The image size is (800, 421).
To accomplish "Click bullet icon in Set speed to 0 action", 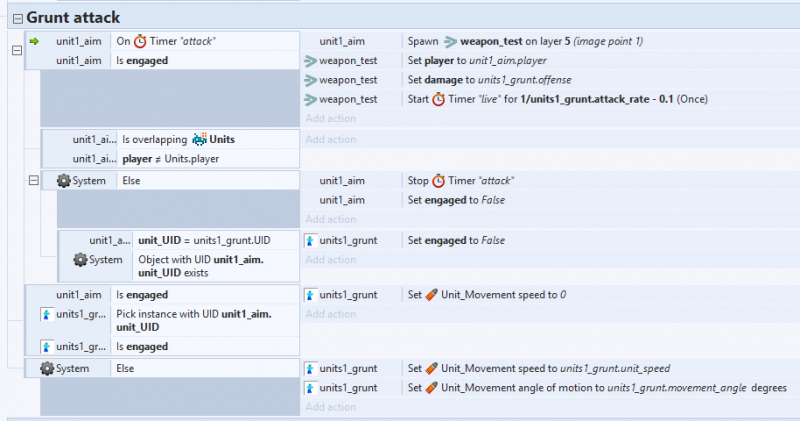I will 432,295.
